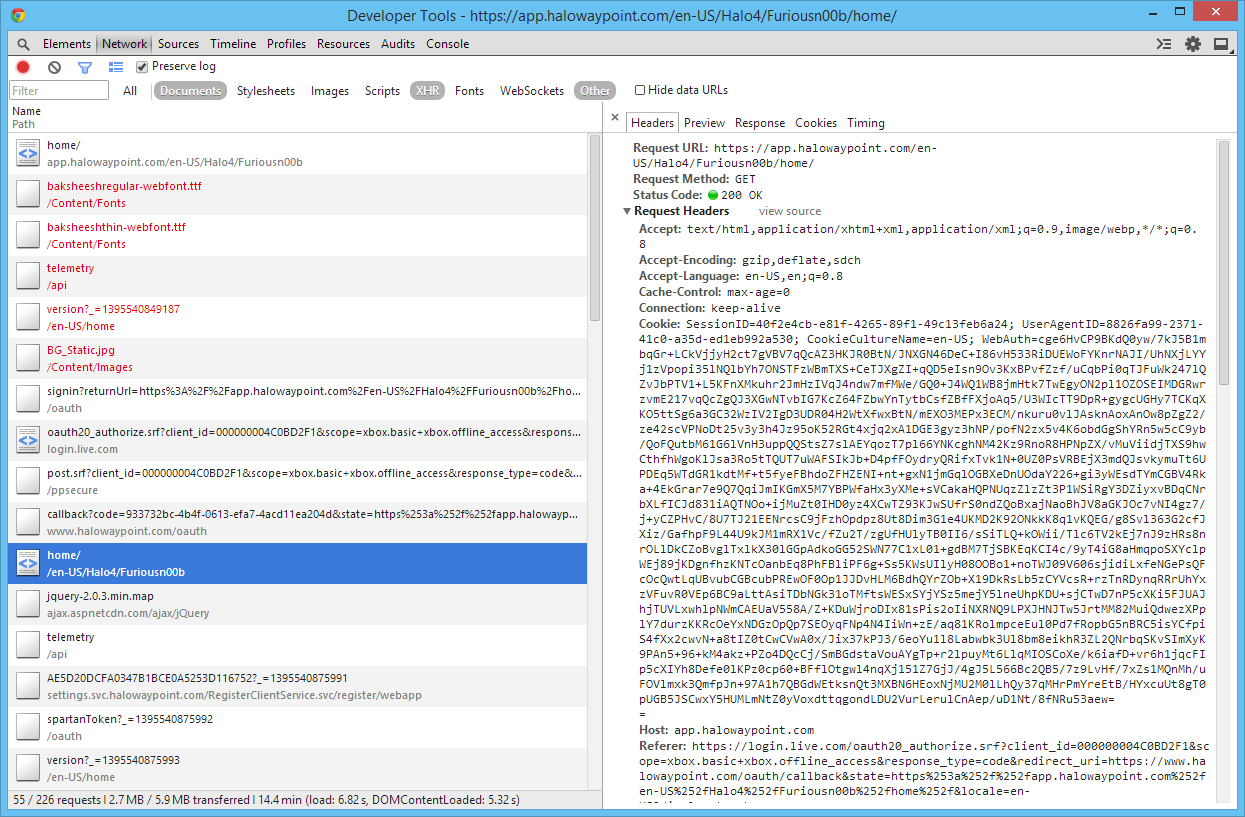Image resolution: width=1245 pixels, height=817 pixels.
Task: Click the dock-to-window icon
Action: (1221, 44)
